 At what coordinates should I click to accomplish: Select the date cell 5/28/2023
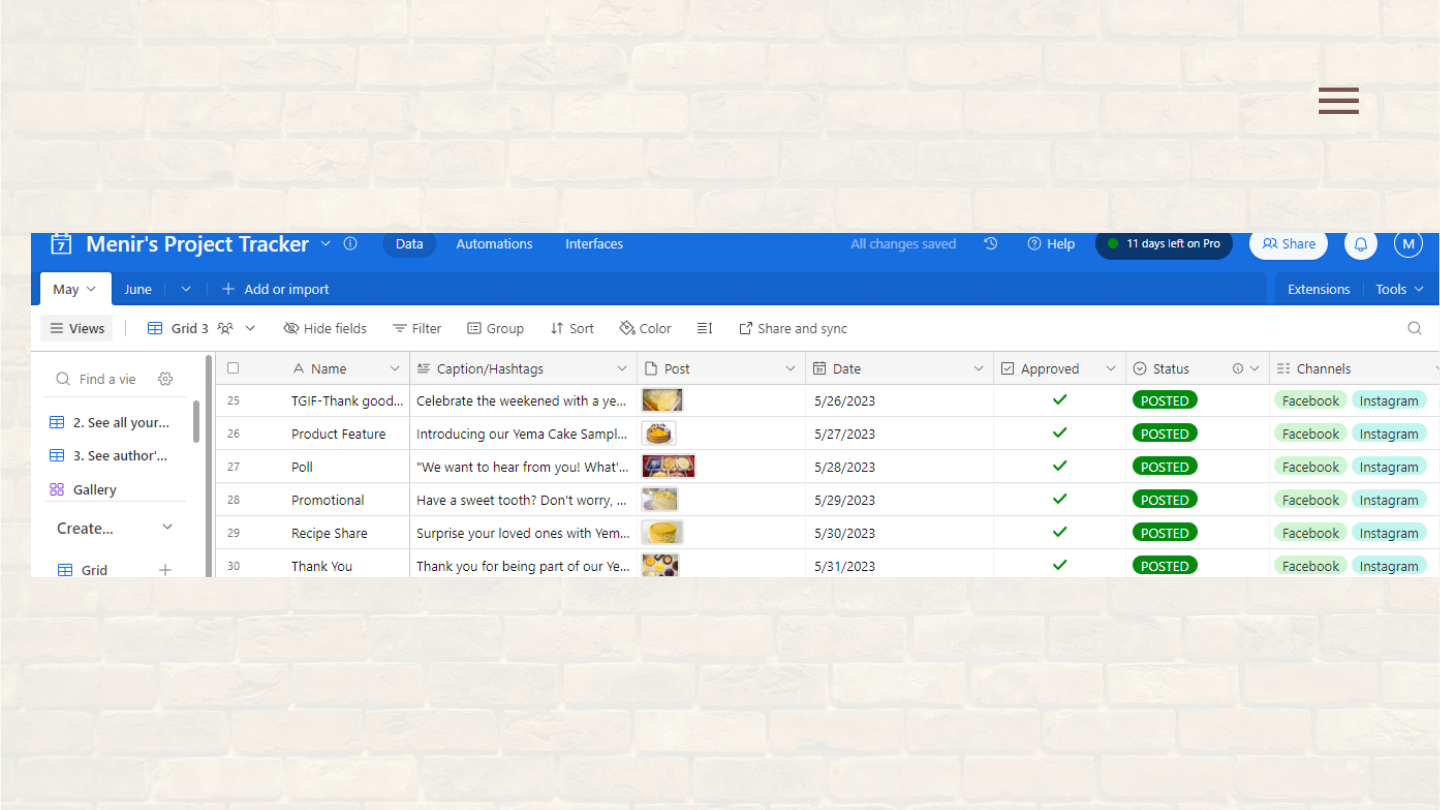(899, 467)
